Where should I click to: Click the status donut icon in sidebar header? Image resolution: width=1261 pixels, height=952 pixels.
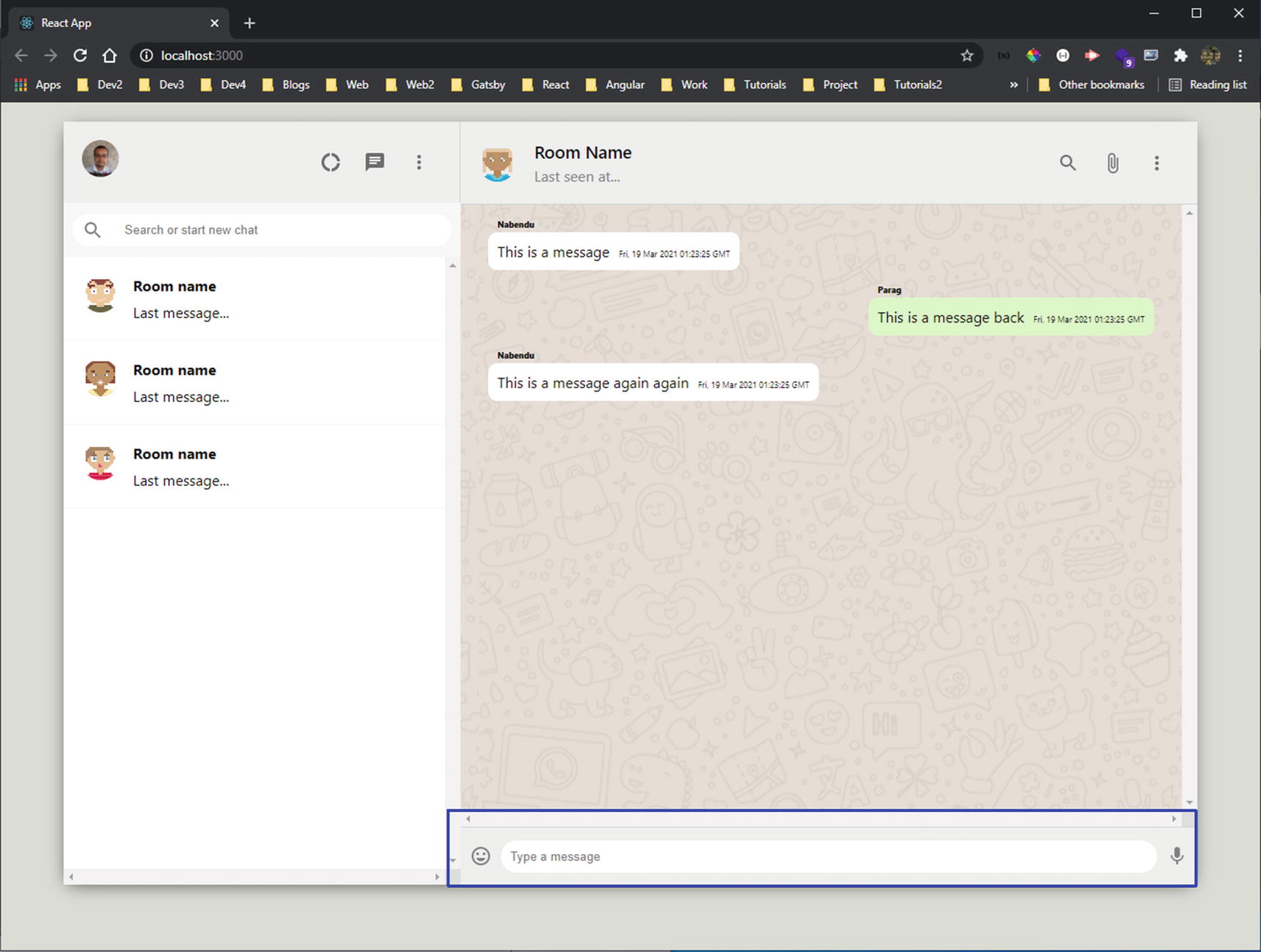tap(331, 162)
